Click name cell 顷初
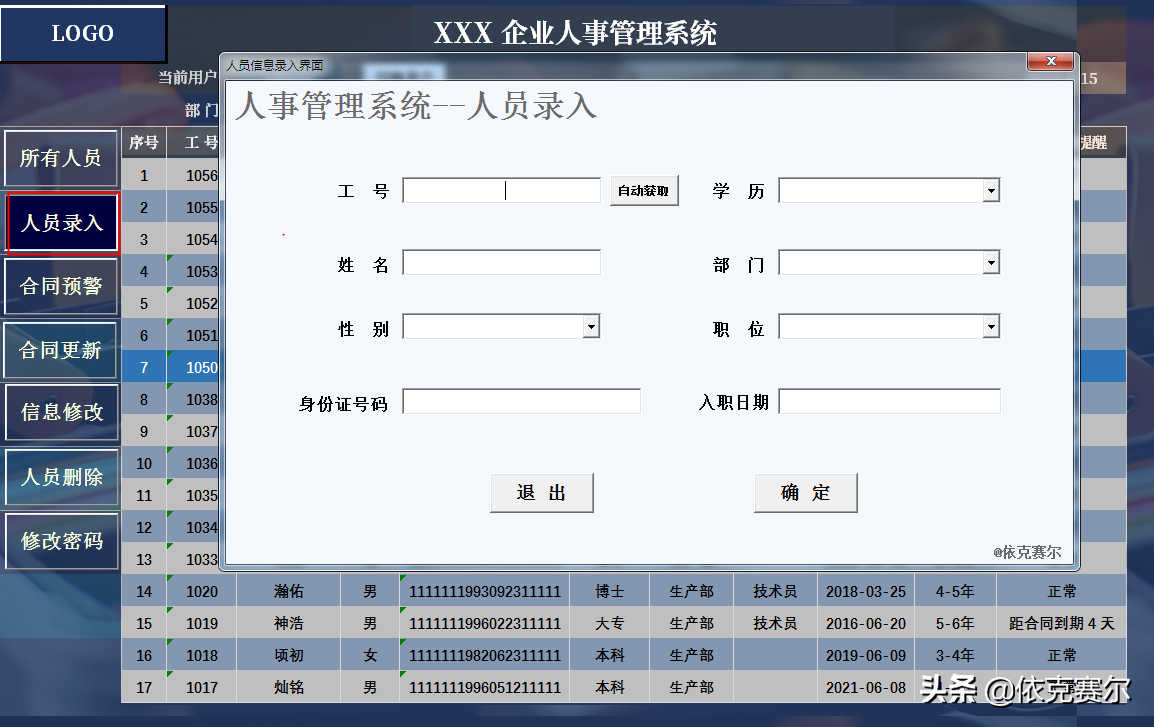 click(288, 656)
